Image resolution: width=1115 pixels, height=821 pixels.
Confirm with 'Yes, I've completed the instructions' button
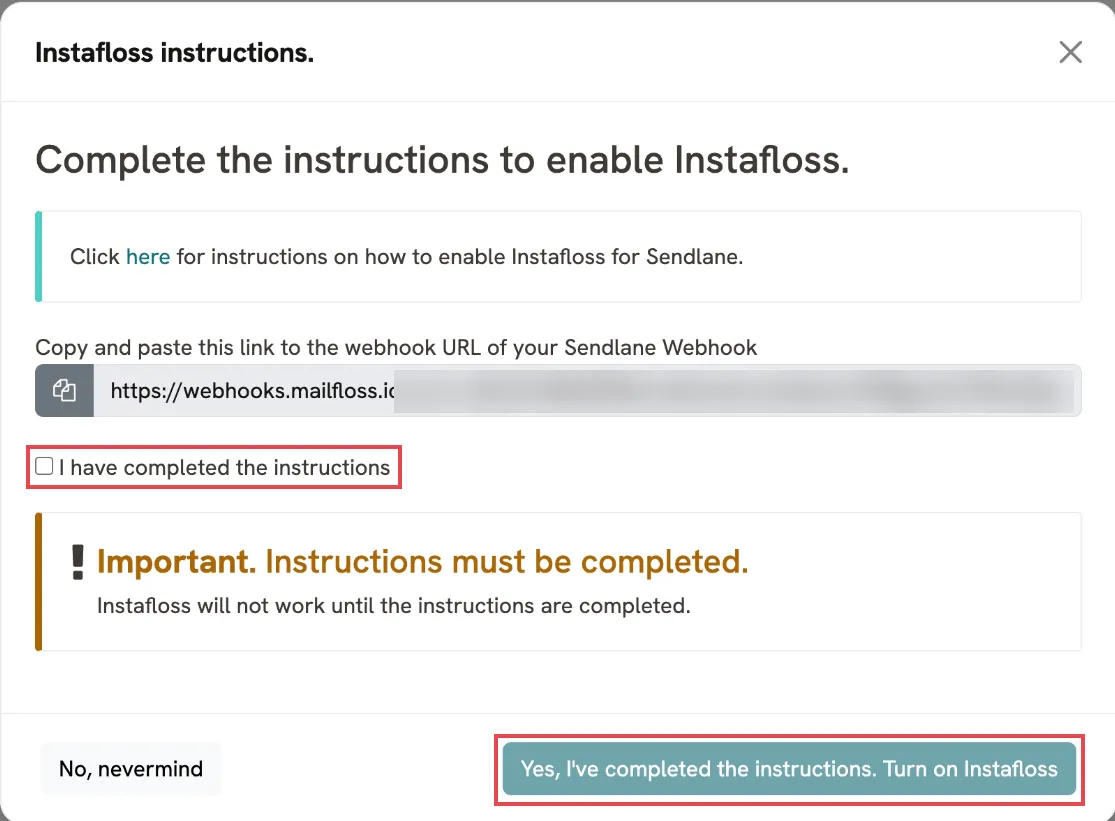[789, 769]
